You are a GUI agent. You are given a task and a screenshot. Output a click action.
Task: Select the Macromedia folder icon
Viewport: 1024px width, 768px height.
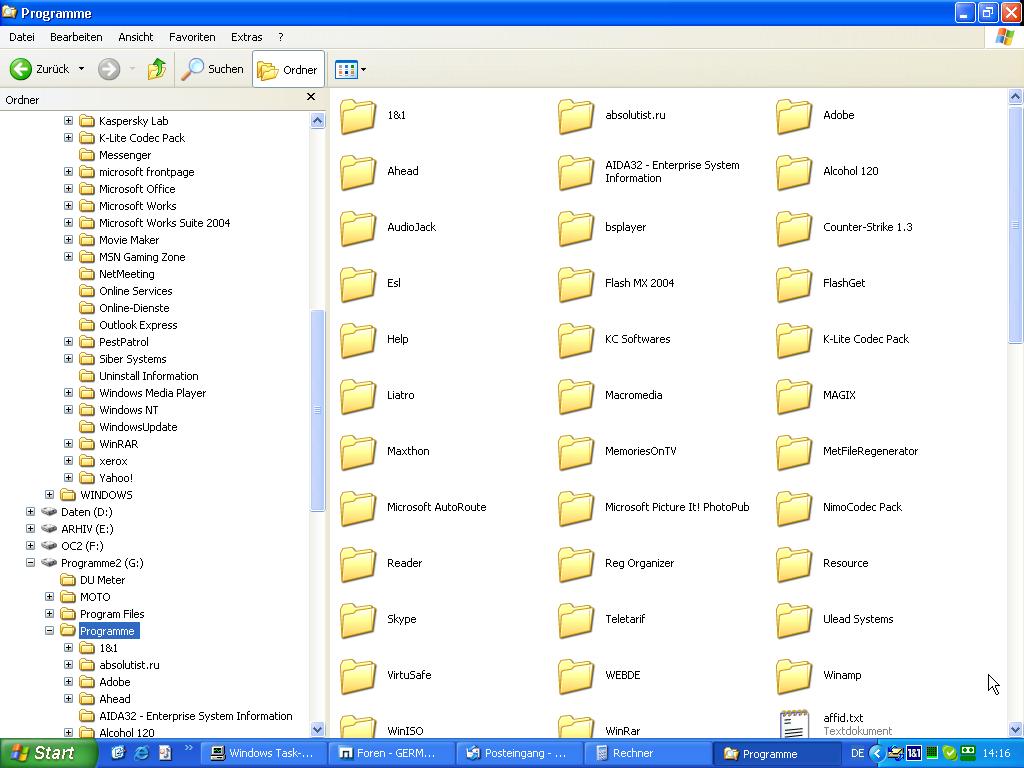point(576,396)
